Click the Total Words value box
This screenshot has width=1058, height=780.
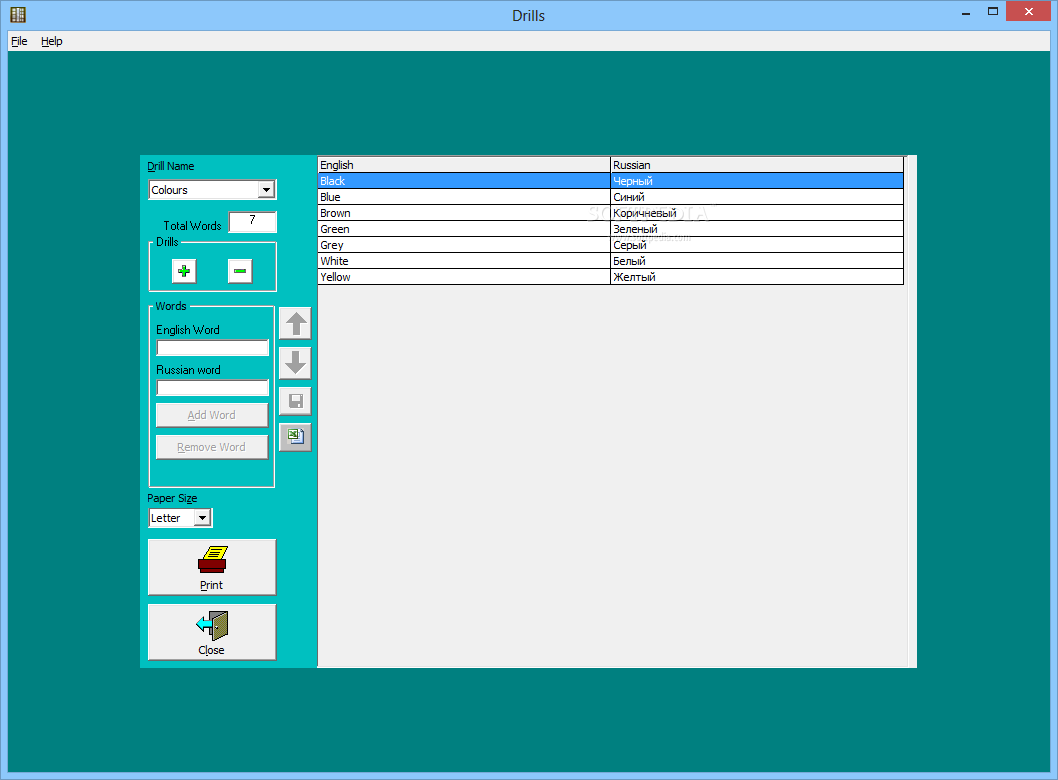(252, 221)
